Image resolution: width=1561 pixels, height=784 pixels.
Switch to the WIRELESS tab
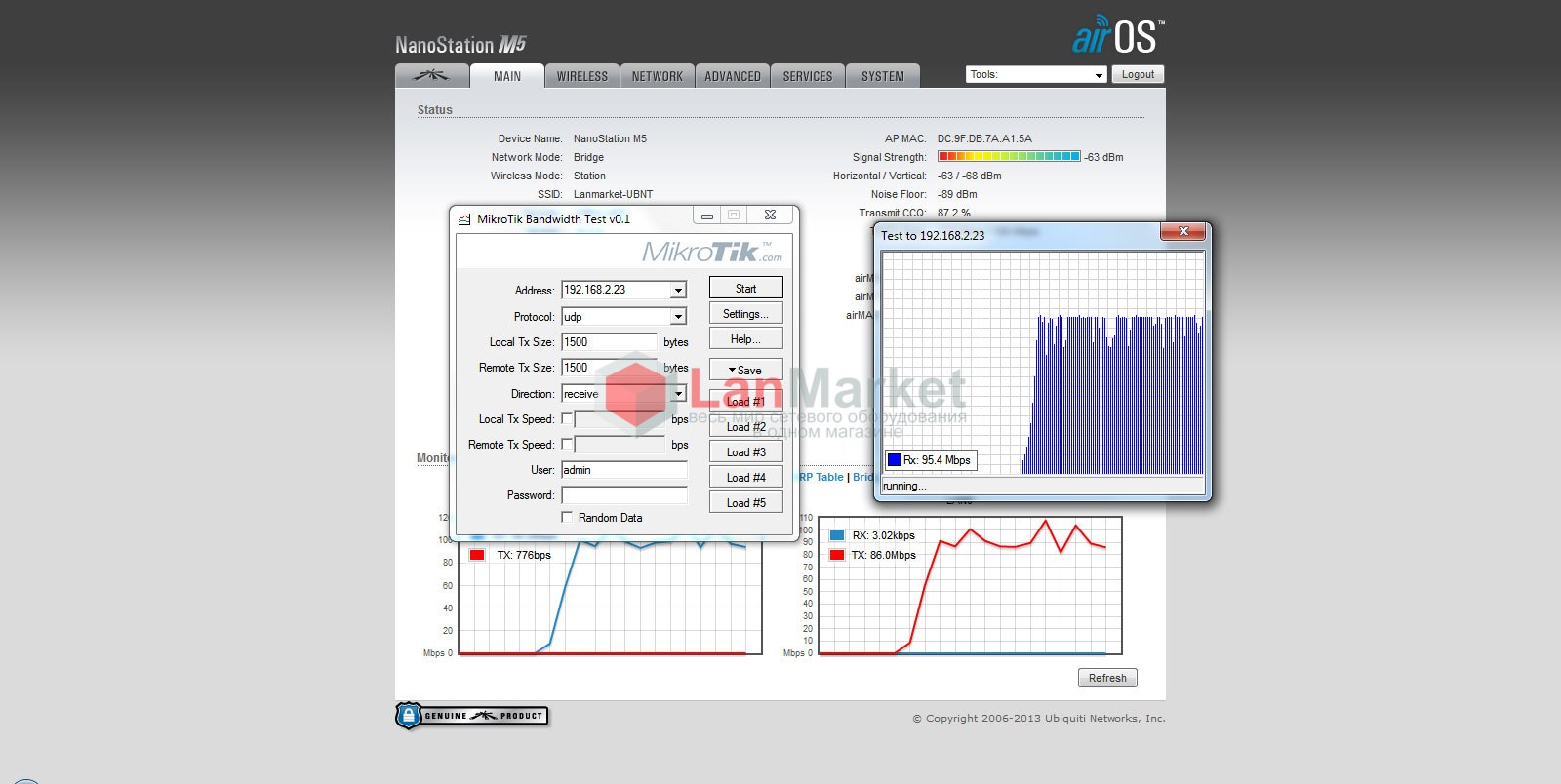581,76
